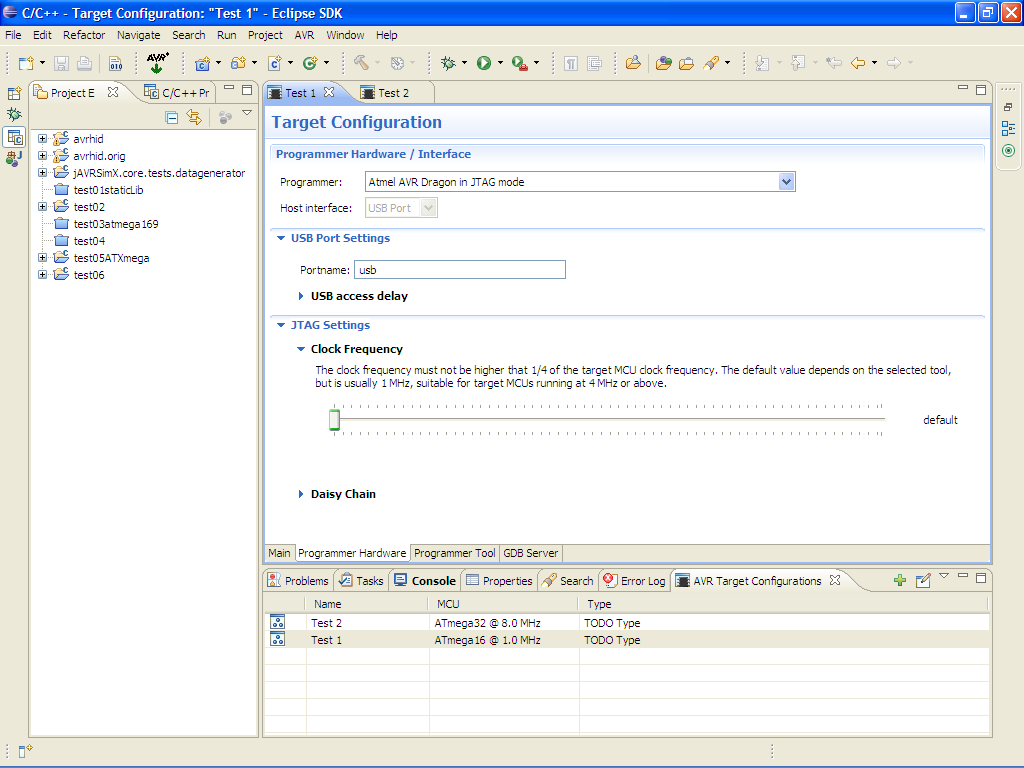This screenshot has width=1024, height=768.
Task: Click the fast view icon in status bar
Action: coord(25,752)
